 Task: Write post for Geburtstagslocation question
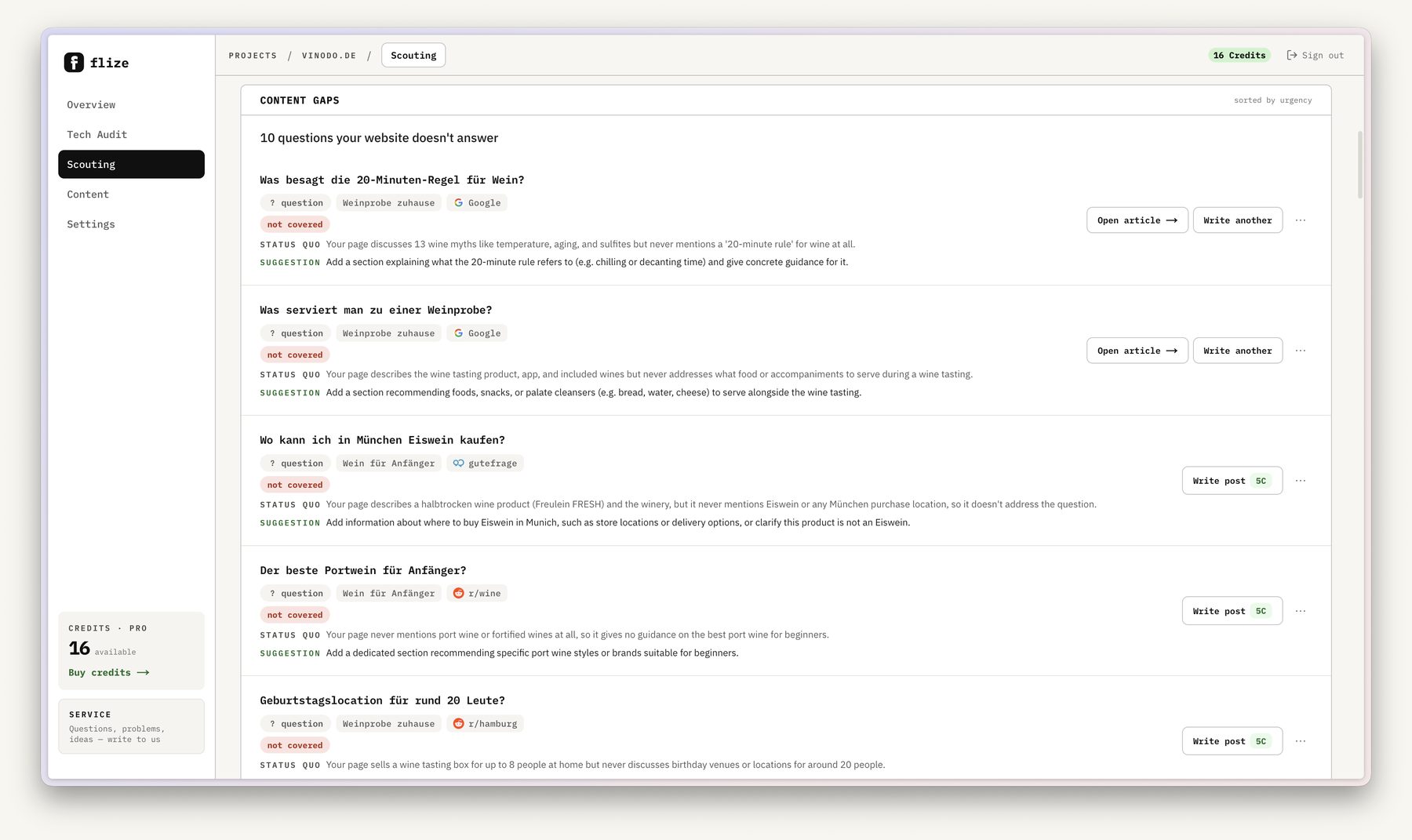point(1232,741)
